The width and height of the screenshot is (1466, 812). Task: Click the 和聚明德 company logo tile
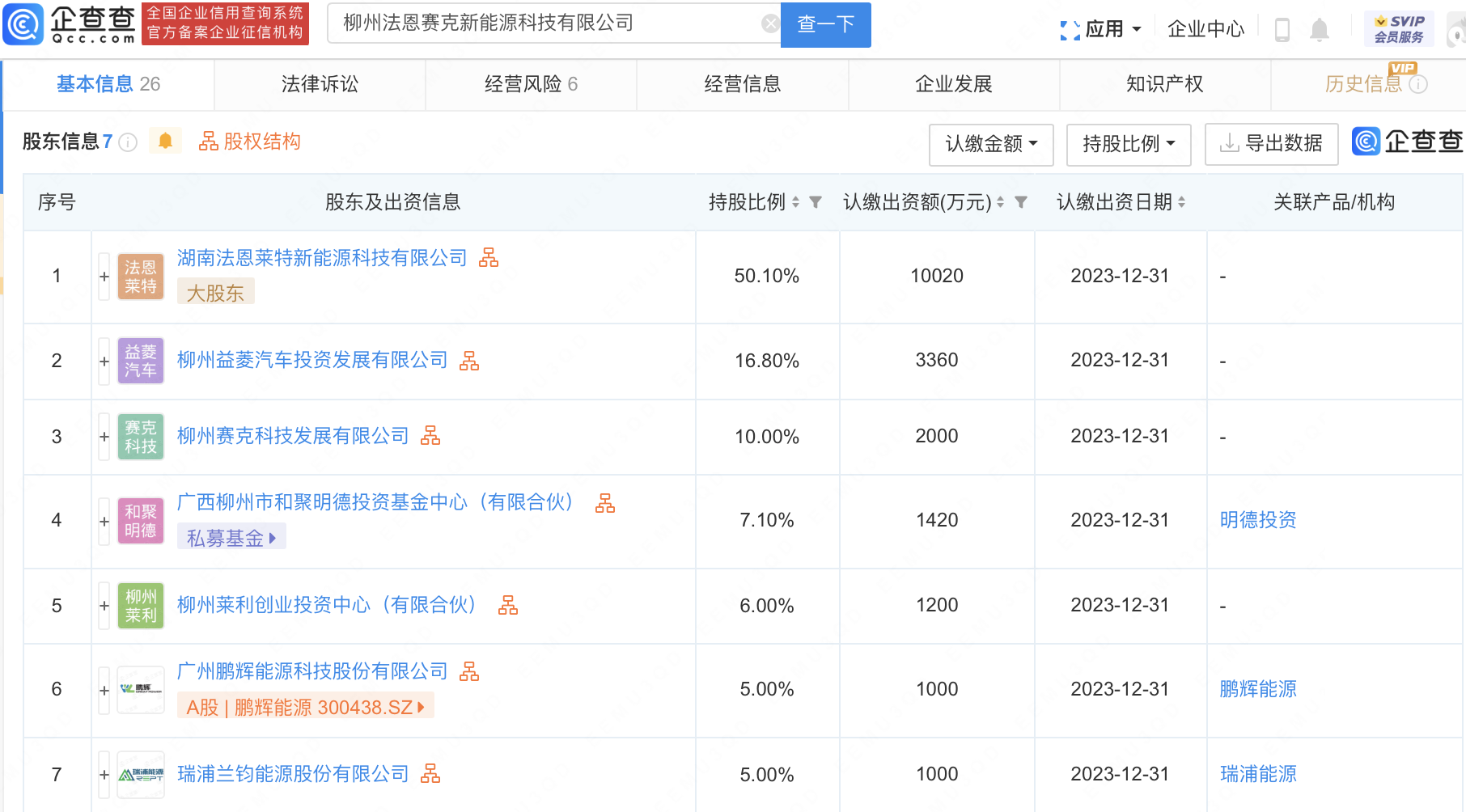point(141,521)
